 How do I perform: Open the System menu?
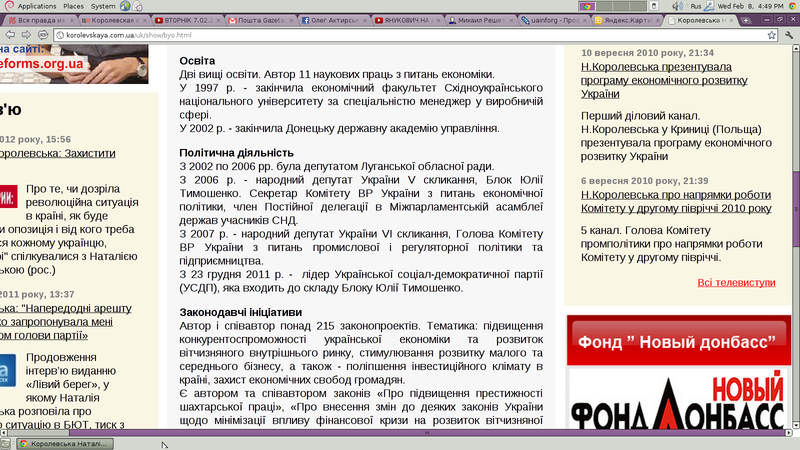point(103,6)
